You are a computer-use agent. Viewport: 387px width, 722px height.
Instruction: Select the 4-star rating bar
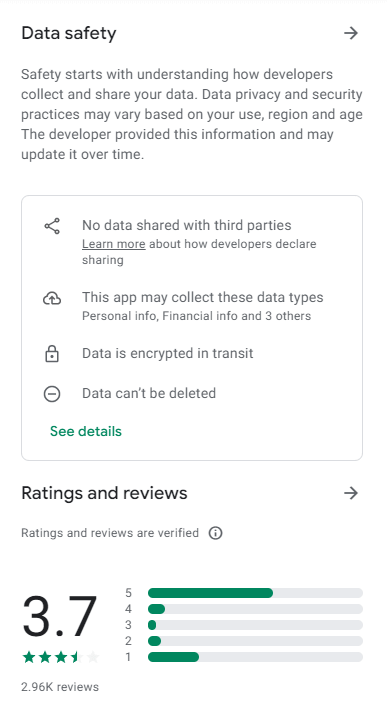255,609
